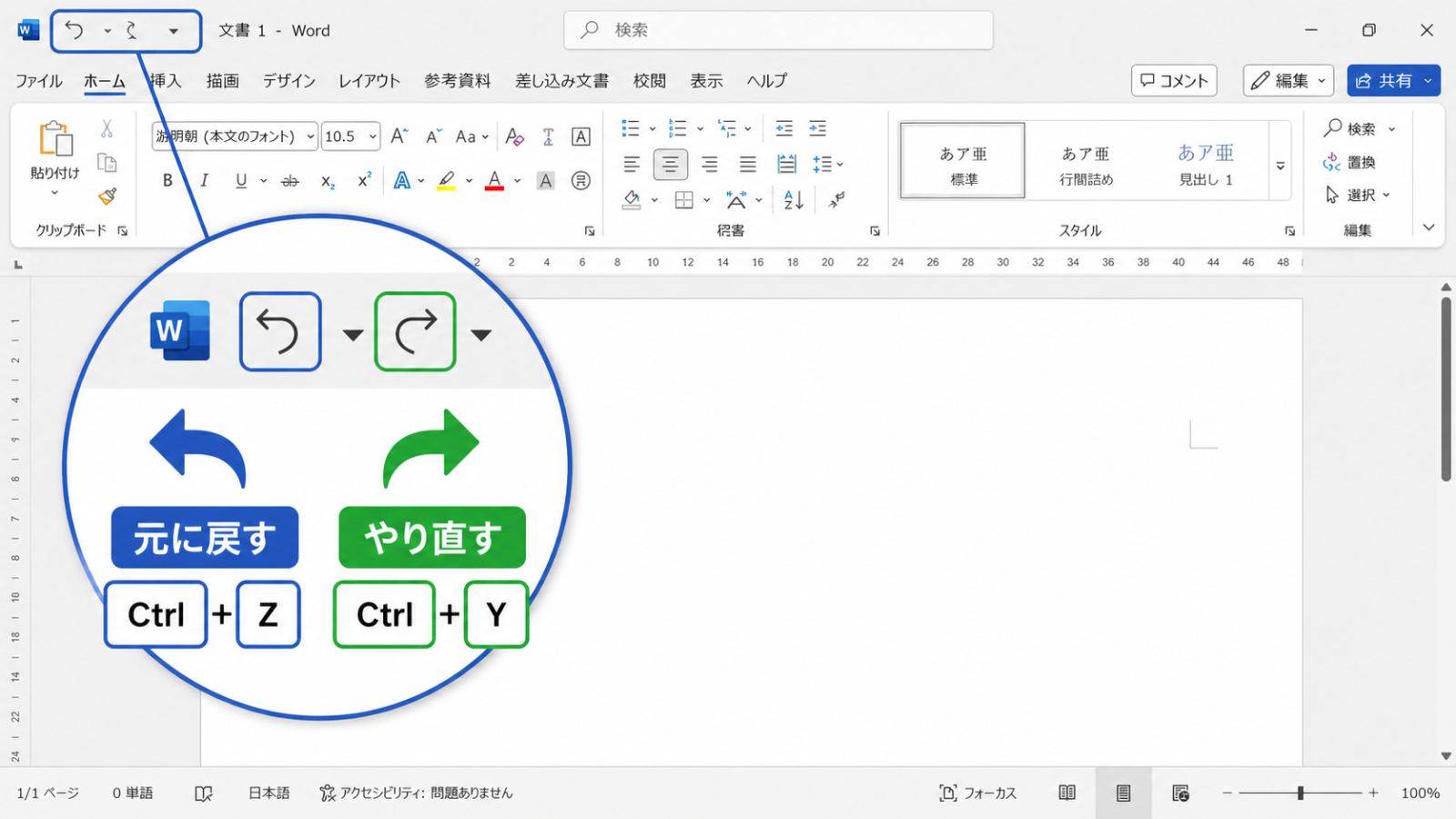Open the font name combo box
1456x819 pixels.
point(235,136)
